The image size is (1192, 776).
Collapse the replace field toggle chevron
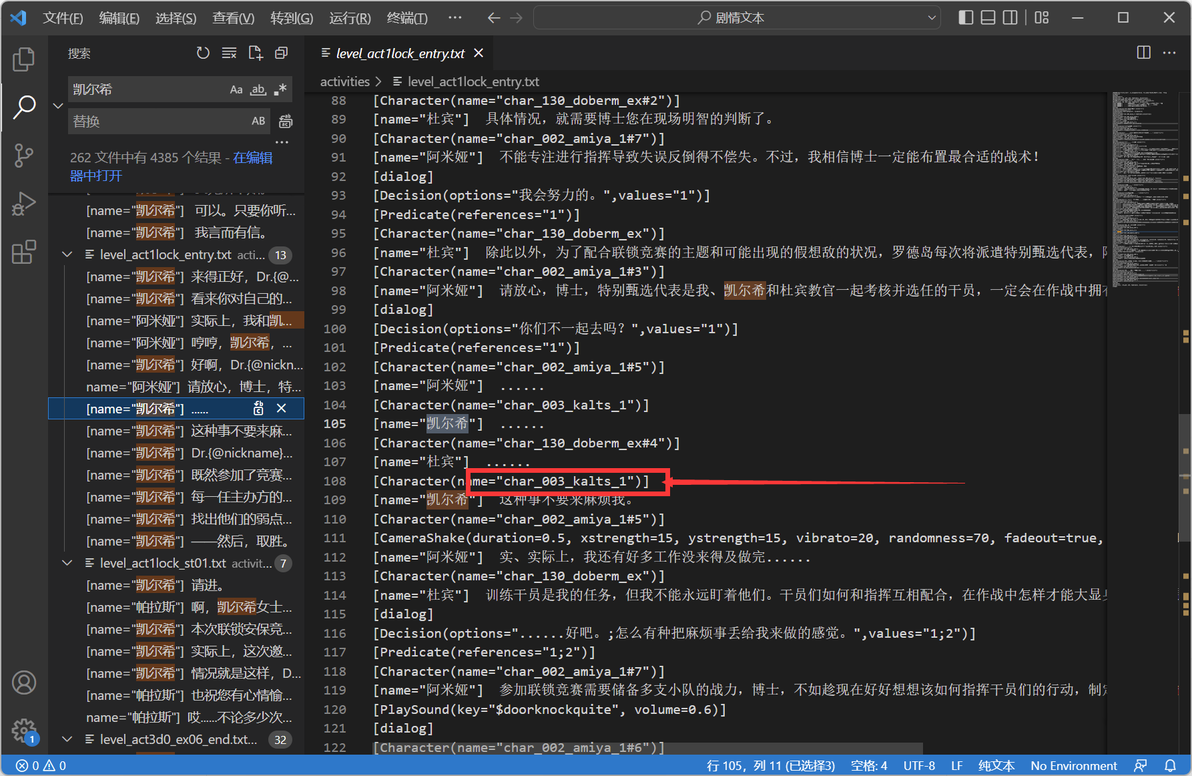58,106
